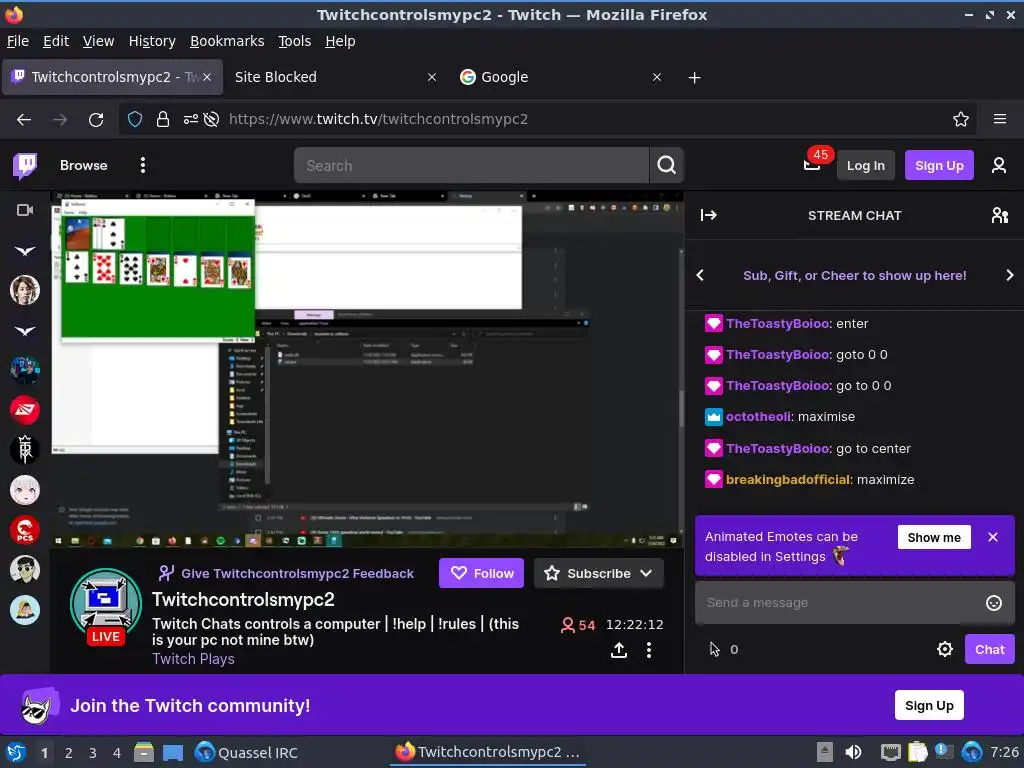Switch to the Google tab
The width and height of the screenshot is (1024, 768).
pyautogui.click(x=560, y=77)
